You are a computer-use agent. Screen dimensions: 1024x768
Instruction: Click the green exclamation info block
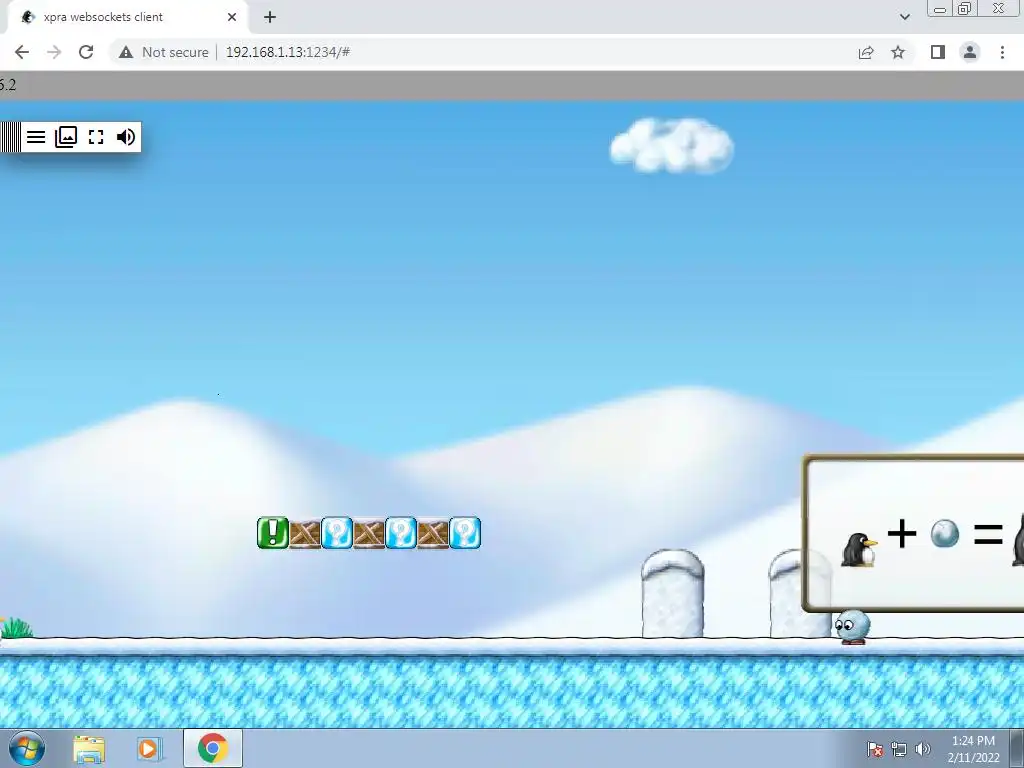tap(273, 533)
